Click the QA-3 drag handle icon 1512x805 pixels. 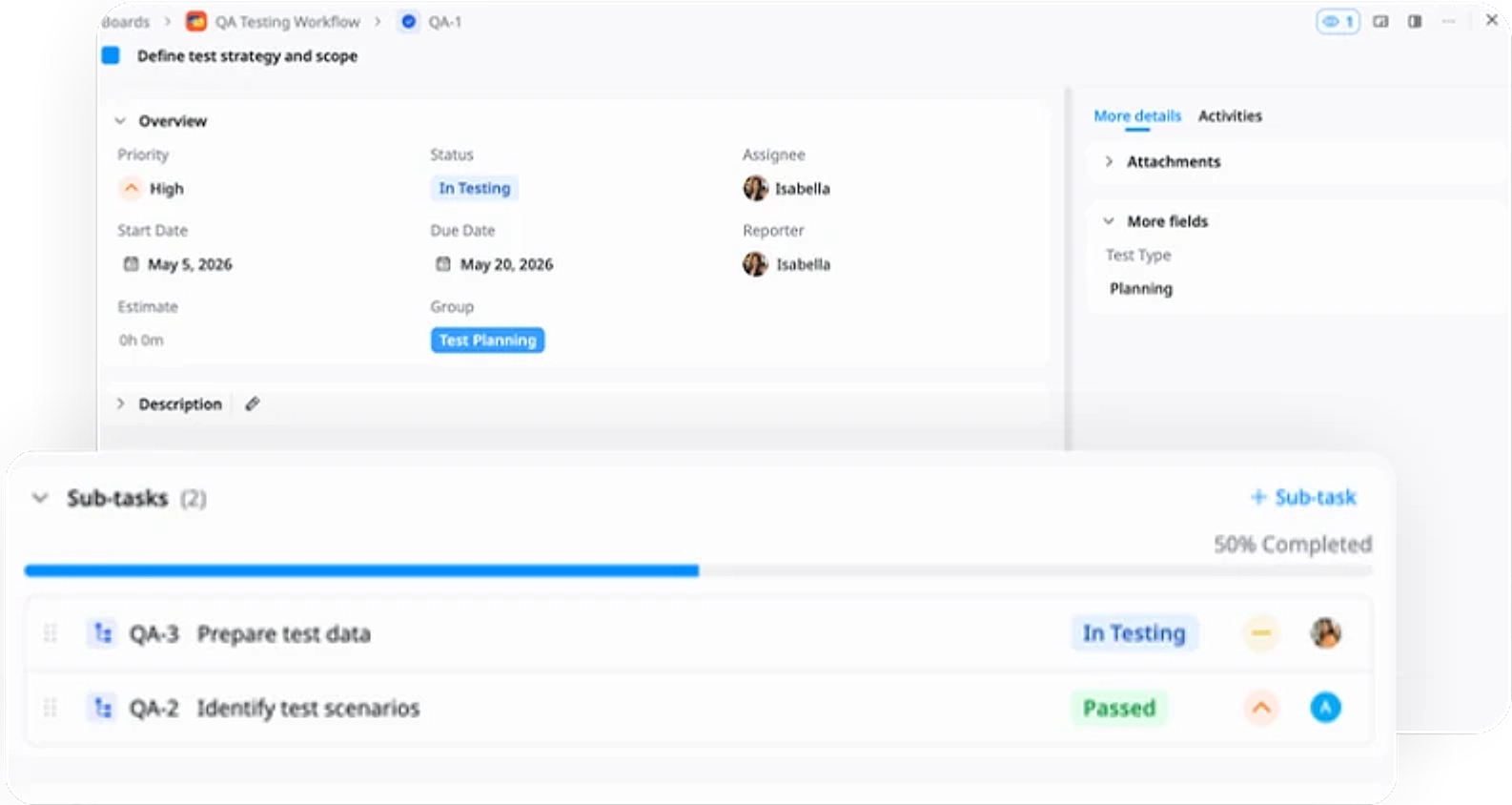click(51, 633)
